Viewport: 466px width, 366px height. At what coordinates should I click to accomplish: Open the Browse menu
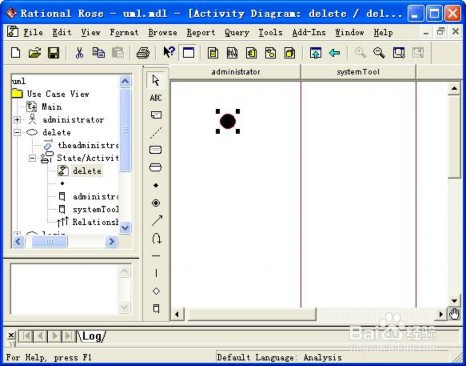(163, 32)
